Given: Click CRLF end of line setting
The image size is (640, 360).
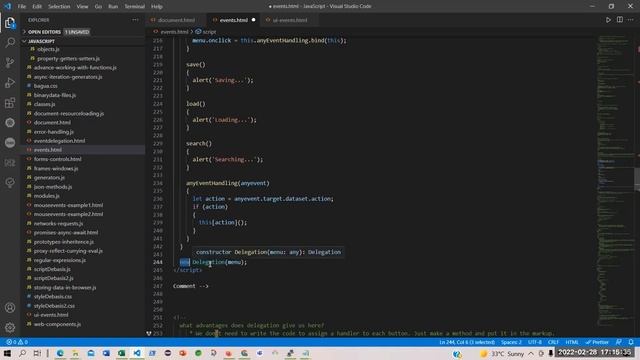Looking at the screenshot, I should 553,342.
